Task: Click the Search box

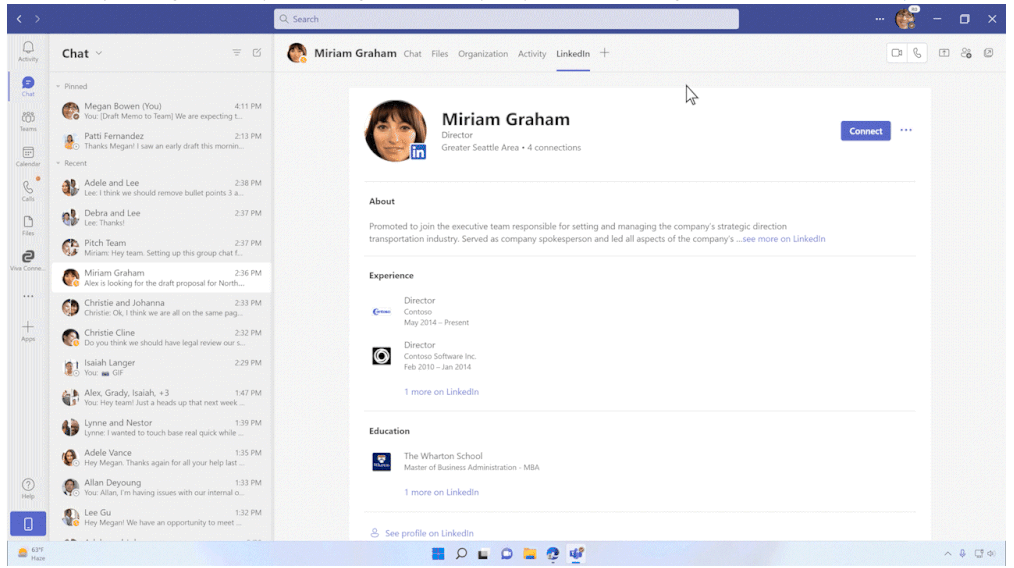Action: coord(506,19)
